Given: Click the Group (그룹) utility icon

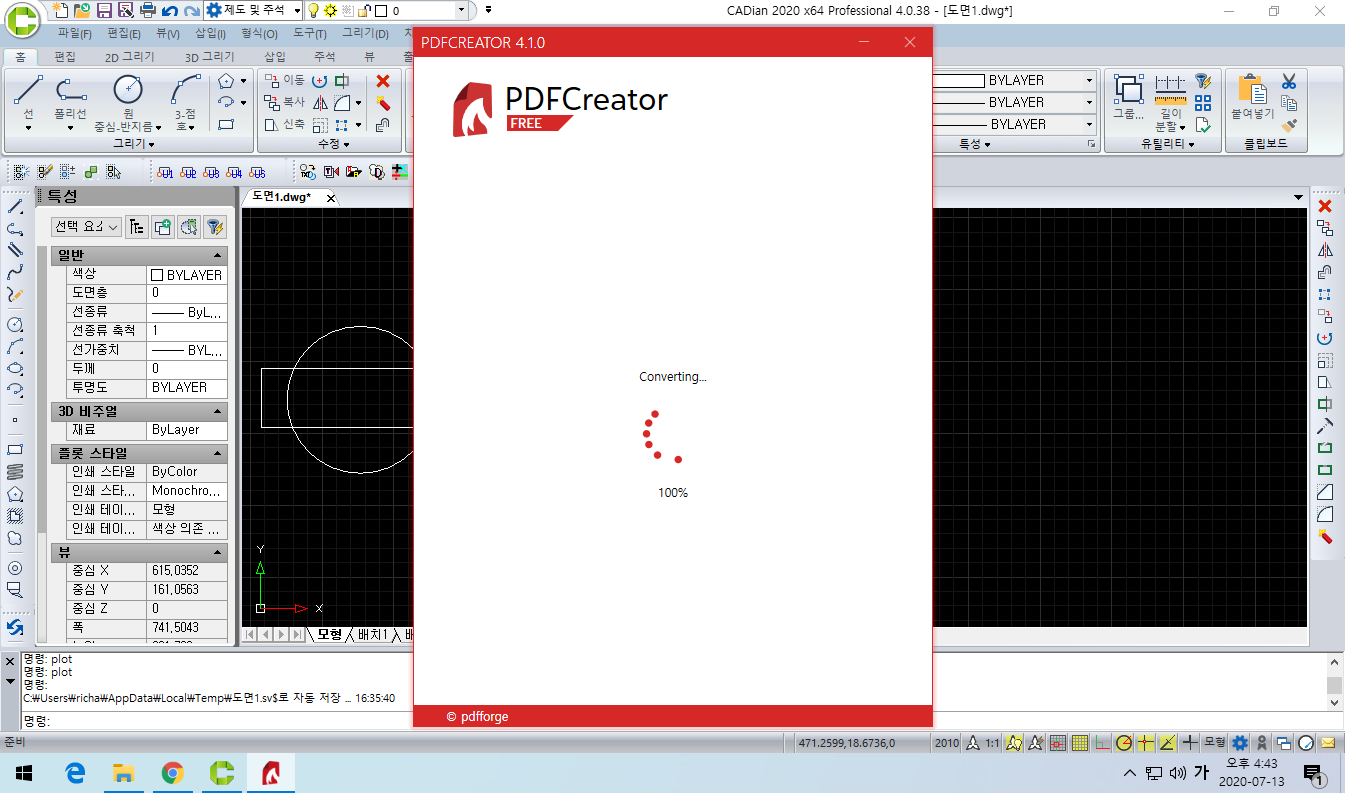Looking at the screenshot, I should click(1128, 96).
